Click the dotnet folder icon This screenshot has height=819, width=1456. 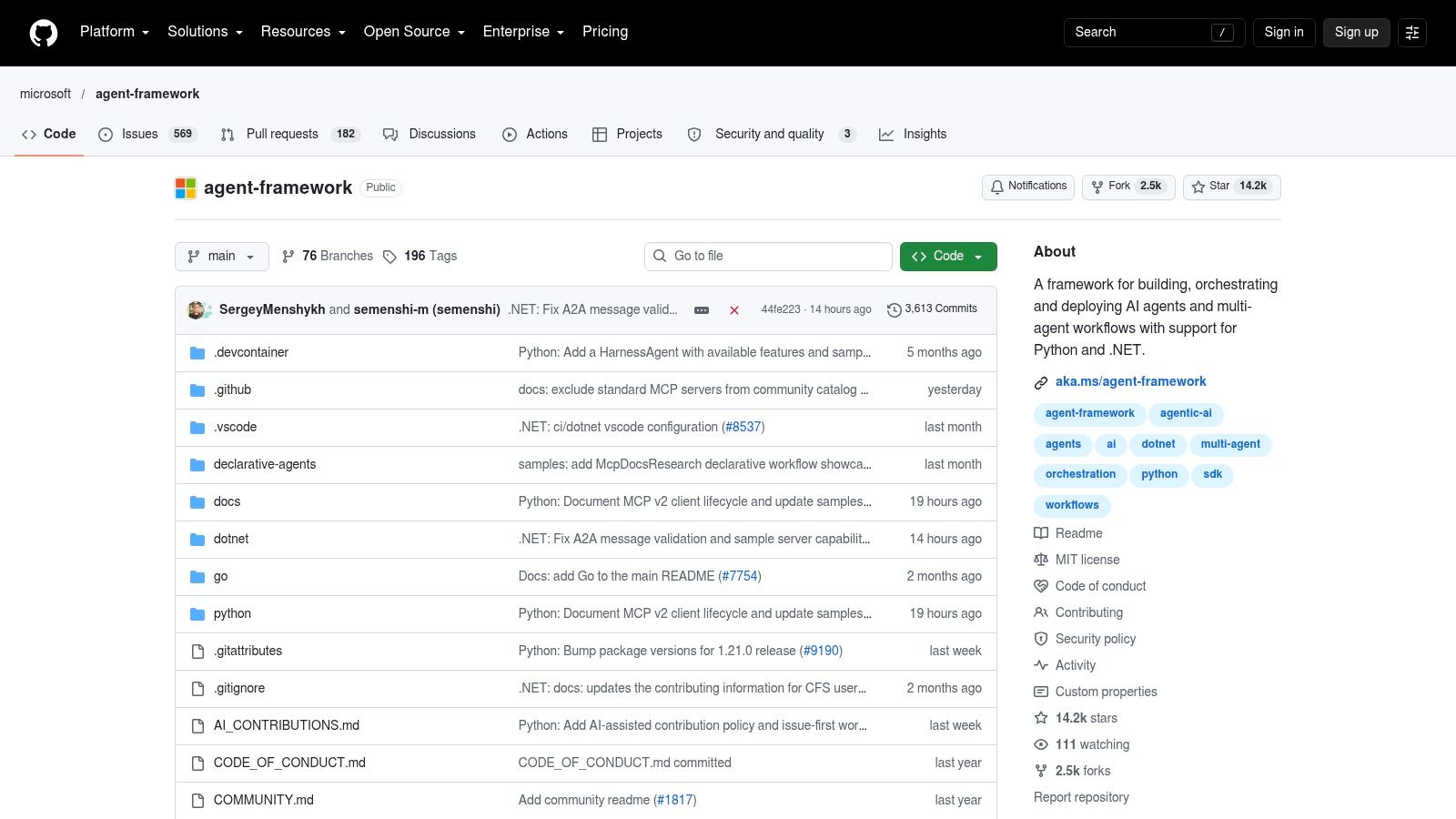[197, 540]
